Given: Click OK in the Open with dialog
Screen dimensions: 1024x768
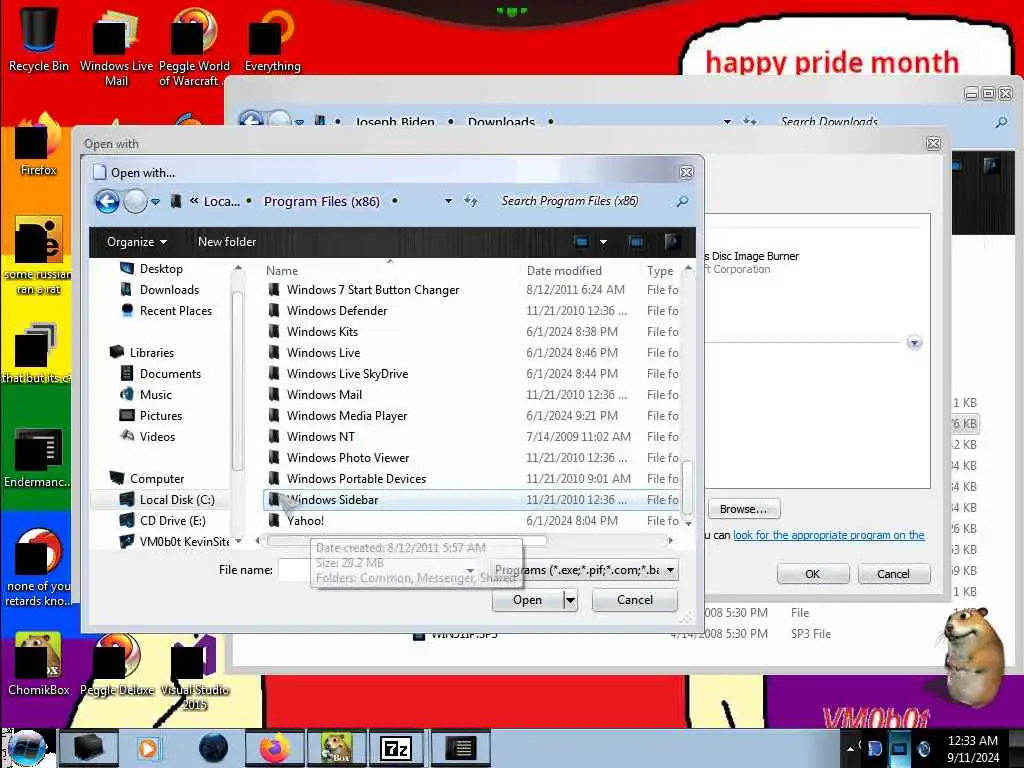Looking at the screenshot, I should [812, 573].
